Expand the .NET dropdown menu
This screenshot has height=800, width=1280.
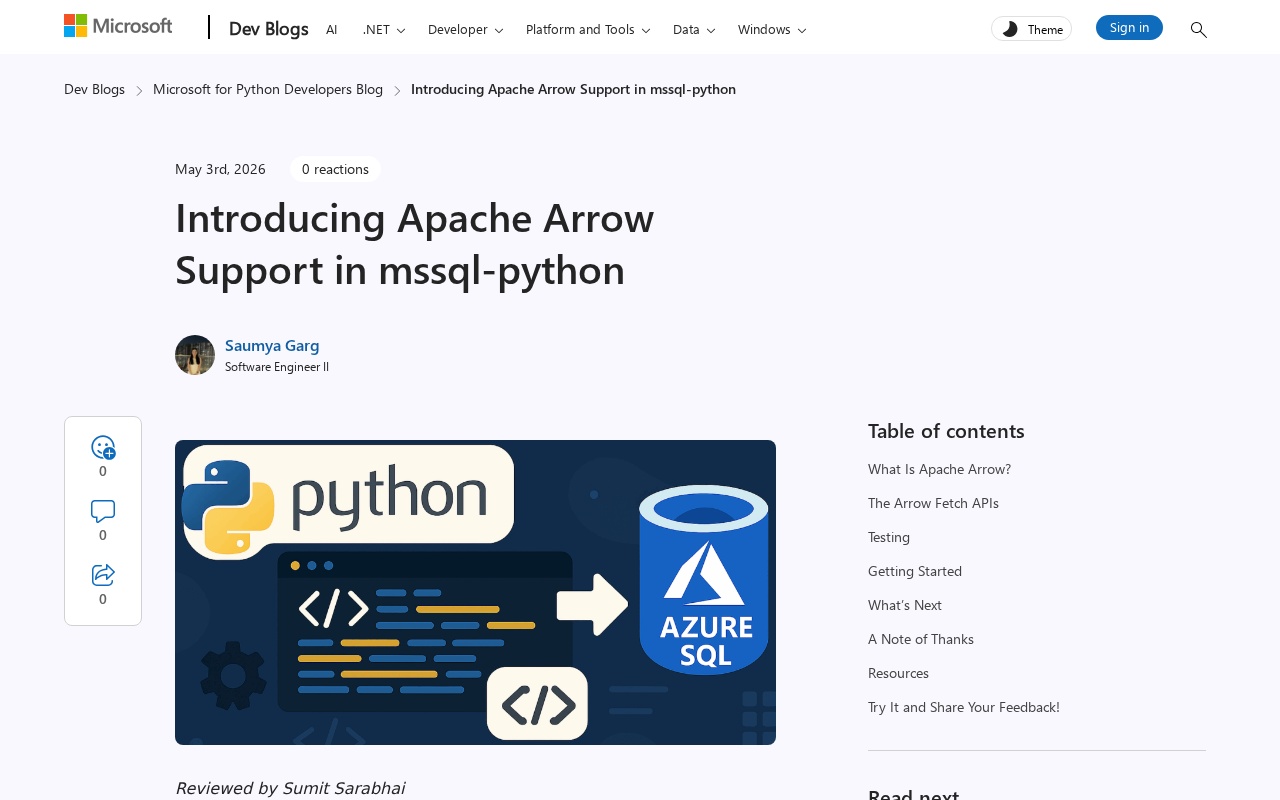pos(384,29)
